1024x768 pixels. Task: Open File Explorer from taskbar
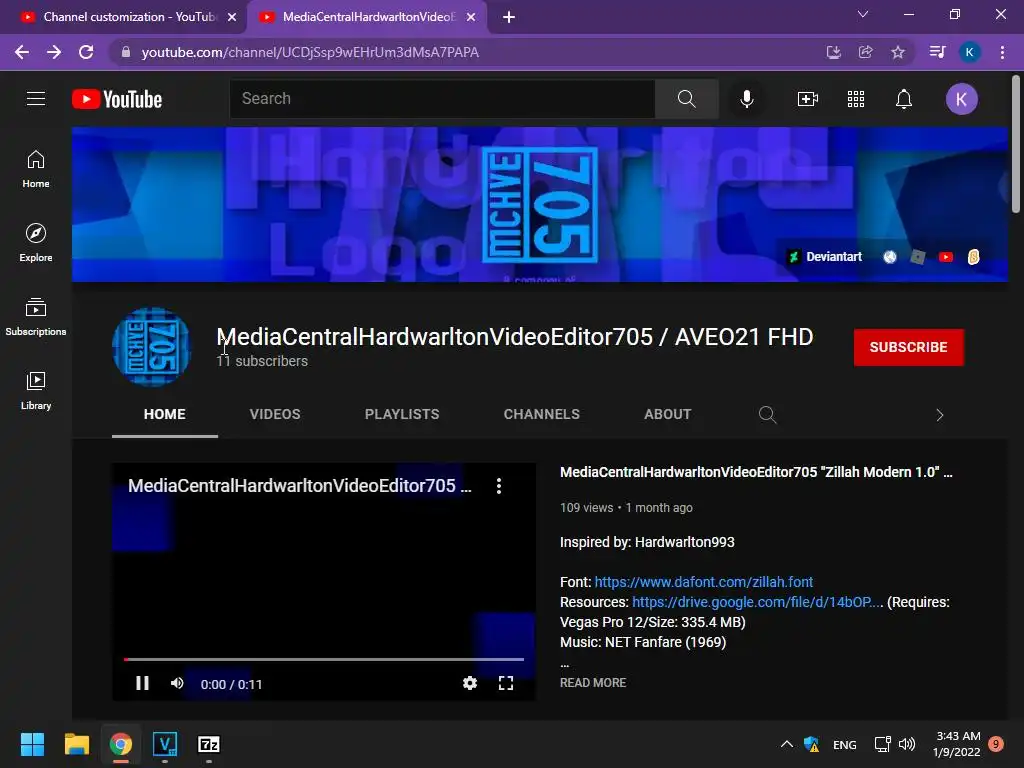[76, 744]
